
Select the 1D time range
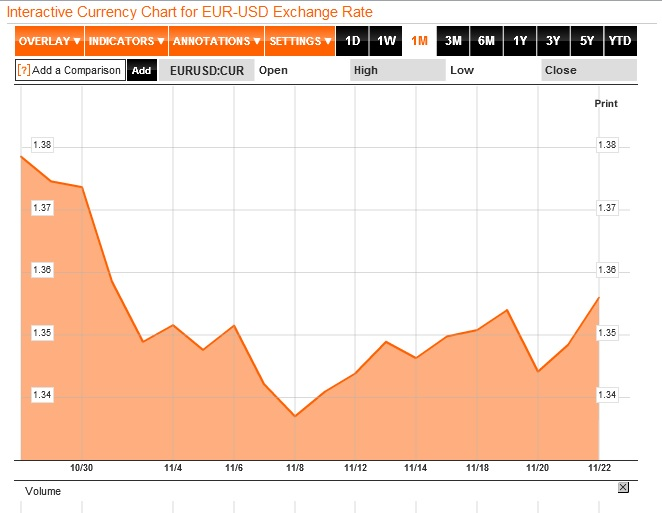(352, 41)
